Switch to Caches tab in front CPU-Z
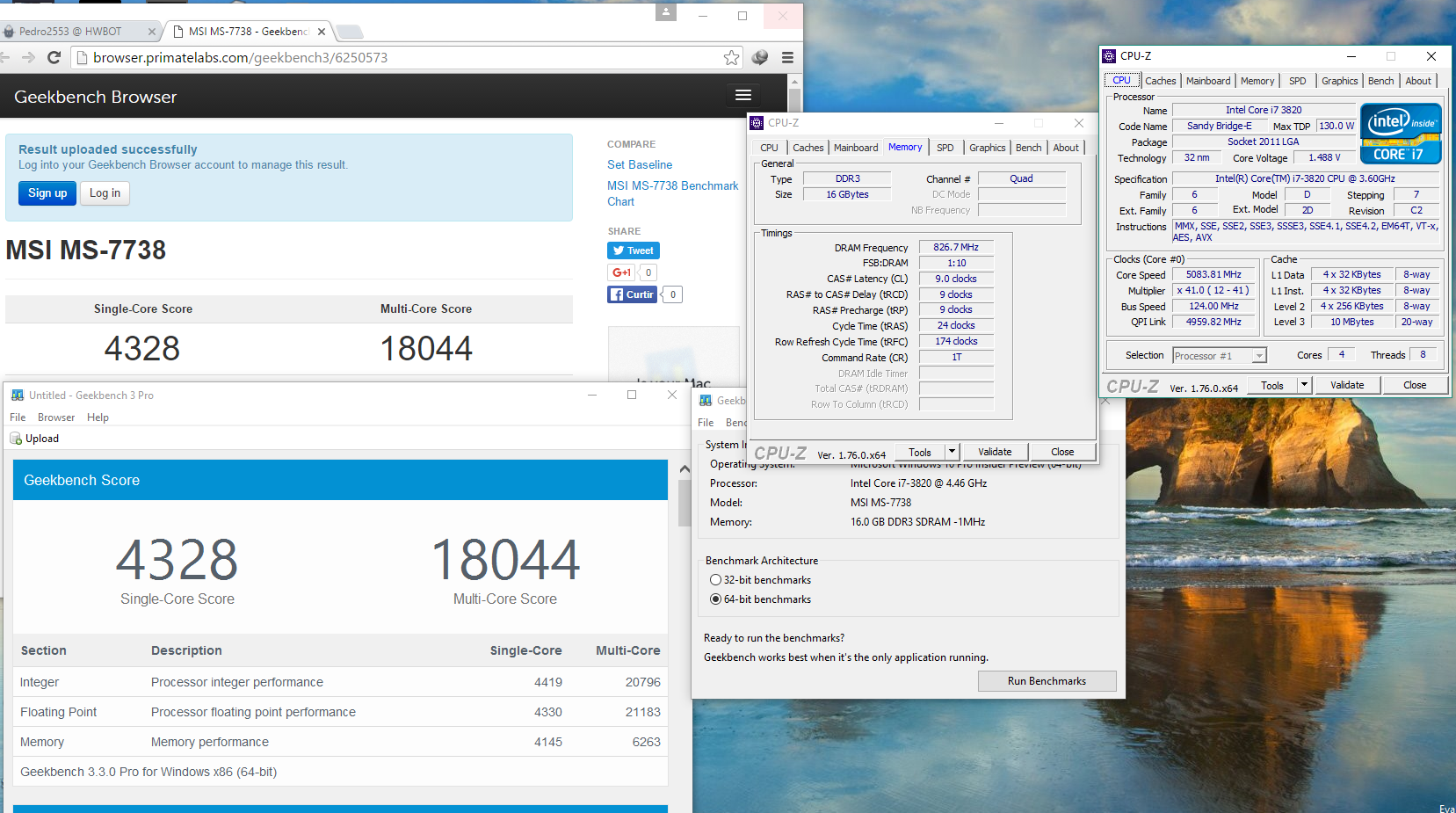Image resolution: width=1456 pixels, height=813 pixels. pyautogui.click(x=1160, y=81)
